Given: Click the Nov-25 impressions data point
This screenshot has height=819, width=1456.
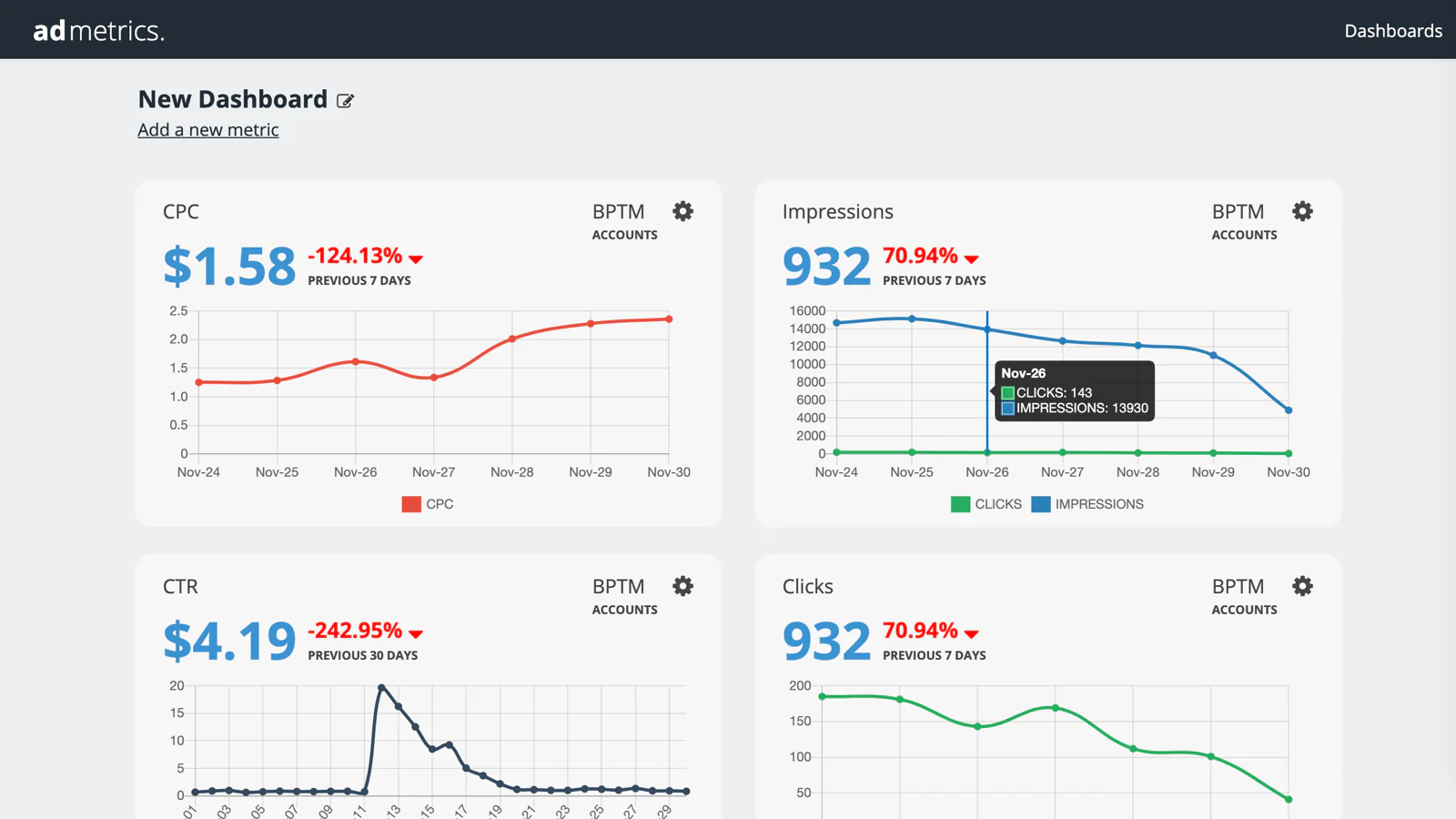Looking at the screenshot, I should tap(912, 318).
